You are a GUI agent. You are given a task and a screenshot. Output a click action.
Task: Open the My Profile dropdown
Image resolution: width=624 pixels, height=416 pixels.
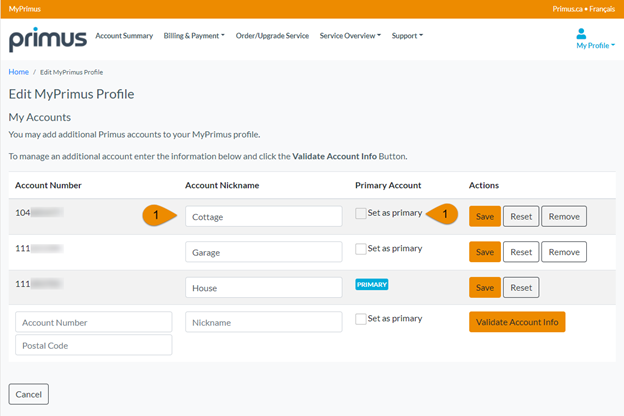tap(595, 45)
